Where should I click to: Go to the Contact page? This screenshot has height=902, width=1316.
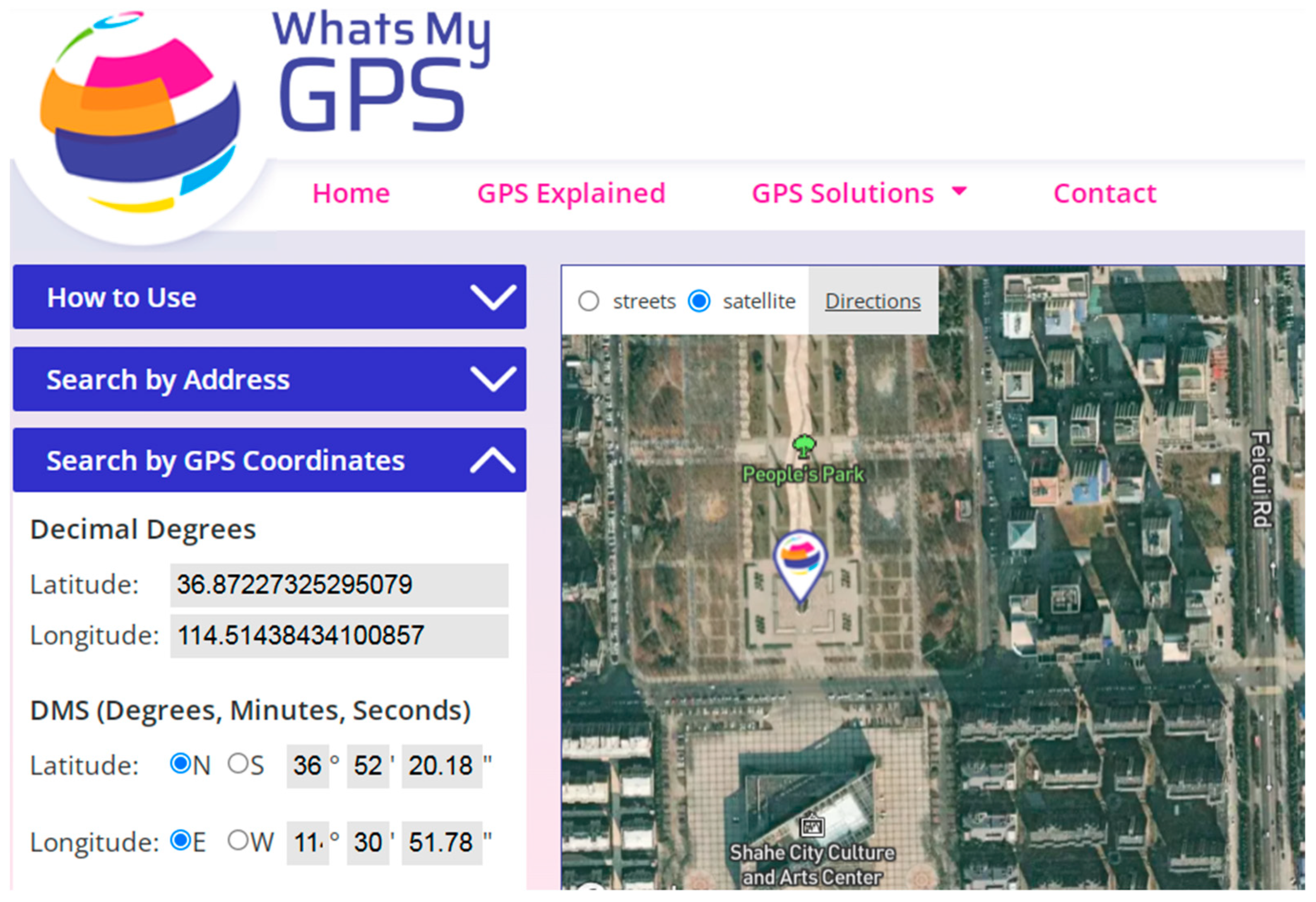click(1104, 193)
